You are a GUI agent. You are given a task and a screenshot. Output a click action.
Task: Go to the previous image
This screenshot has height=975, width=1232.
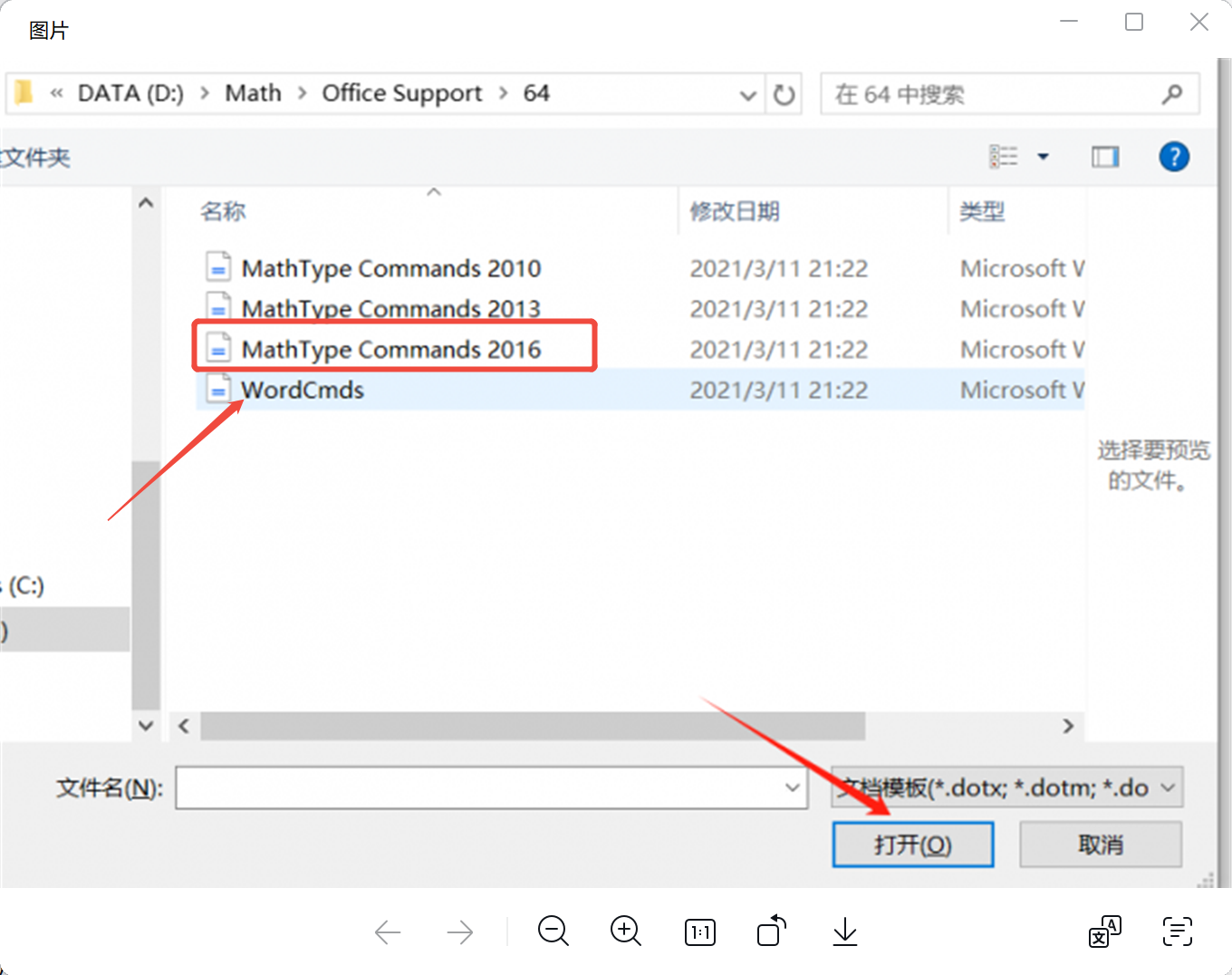click(x=388, y=932)
